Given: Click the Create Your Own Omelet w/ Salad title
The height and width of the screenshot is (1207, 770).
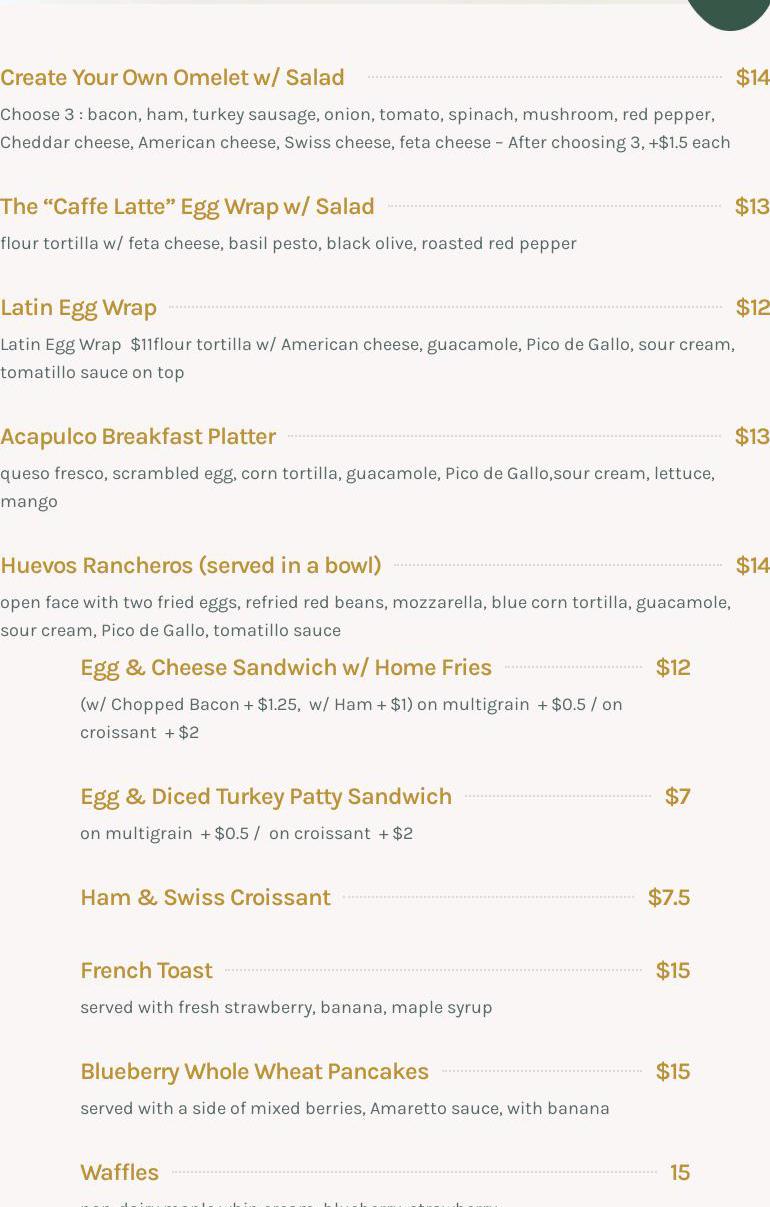Looking at the screenshot, I should pos(172,77).
